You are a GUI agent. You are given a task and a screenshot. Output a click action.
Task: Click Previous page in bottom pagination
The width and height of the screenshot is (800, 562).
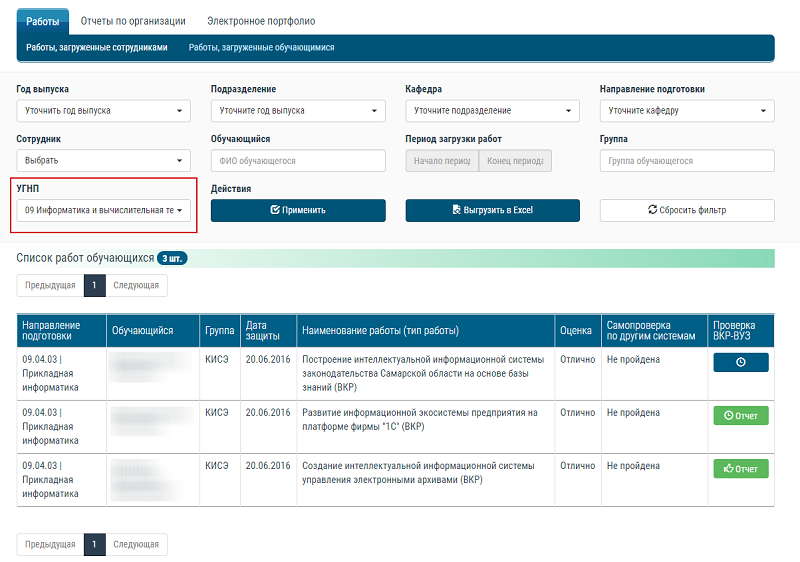click(x=50, y=545)
